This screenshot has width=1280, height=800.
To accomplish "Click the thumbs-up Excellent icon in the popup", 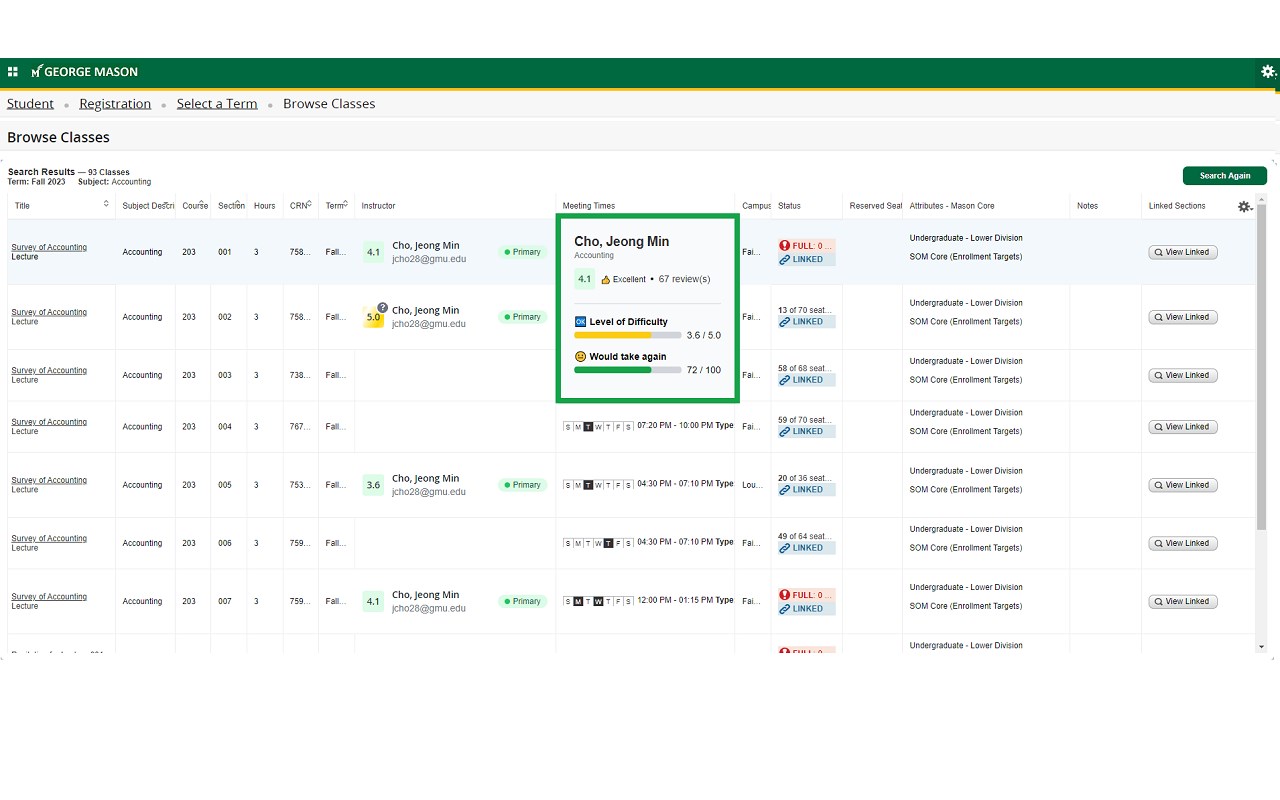I will pos(605,280).
